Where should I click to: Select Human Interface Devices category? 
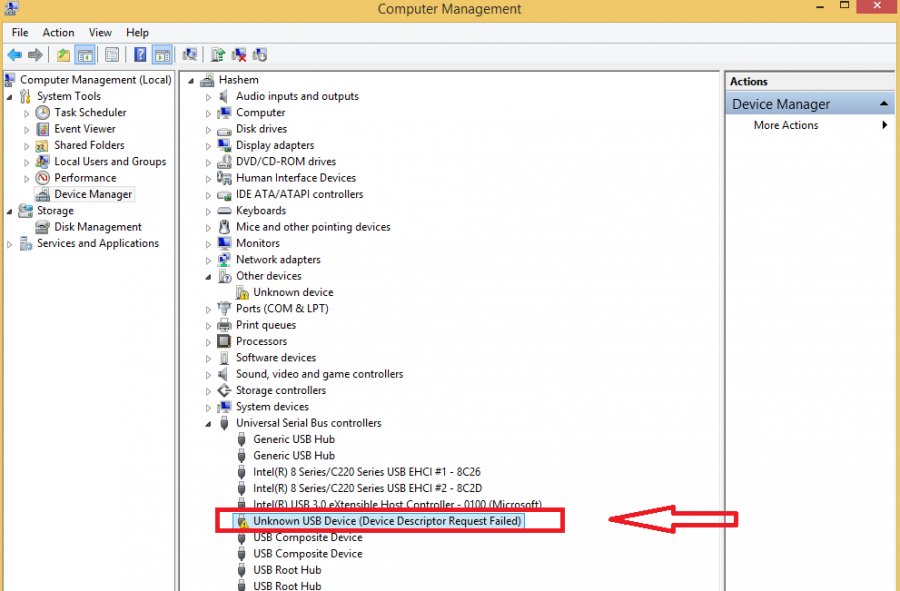click(x=296, y=178)
